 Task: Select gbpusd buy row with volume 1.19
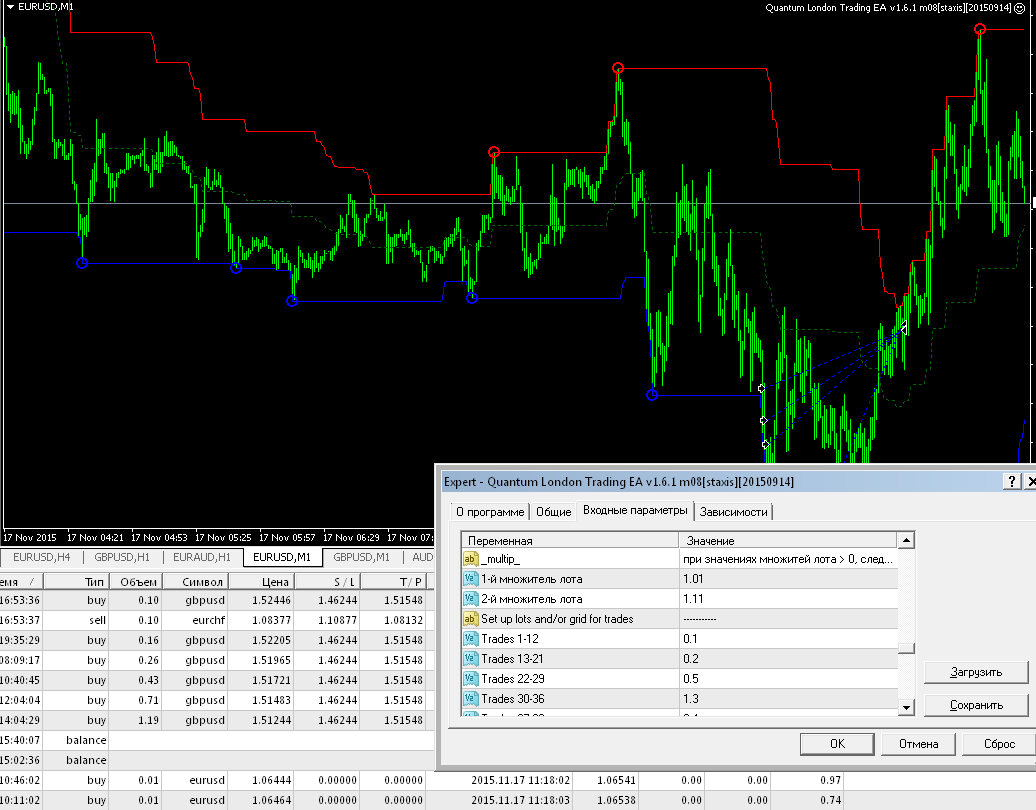point(217,720)
